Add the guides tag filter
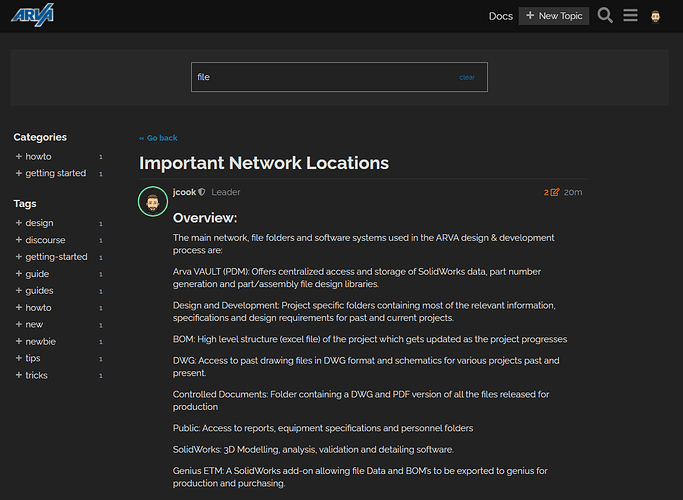Screen dimensions: 683x500 pos(59,291)
